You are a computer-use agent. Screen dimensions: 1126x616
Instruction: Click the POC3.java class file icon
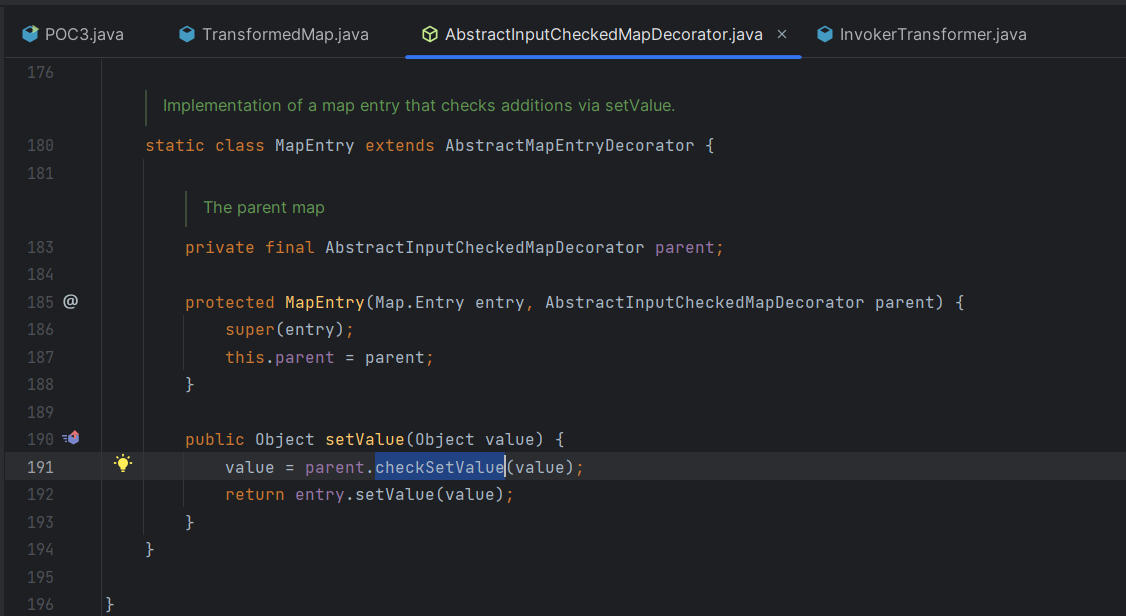(x=29, y=34)
